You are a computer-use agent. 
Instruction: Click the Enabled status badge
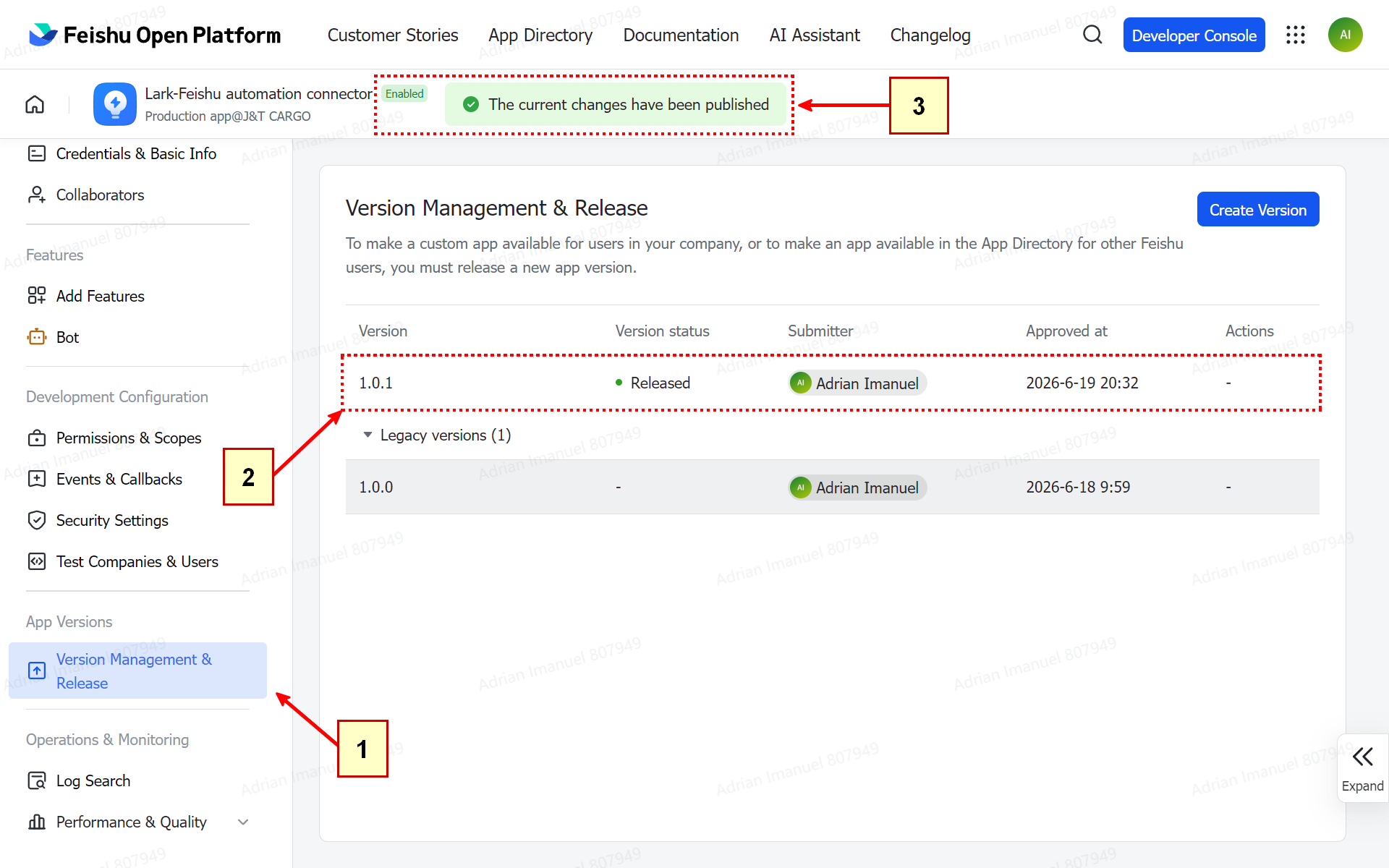(x=404, y=94)
